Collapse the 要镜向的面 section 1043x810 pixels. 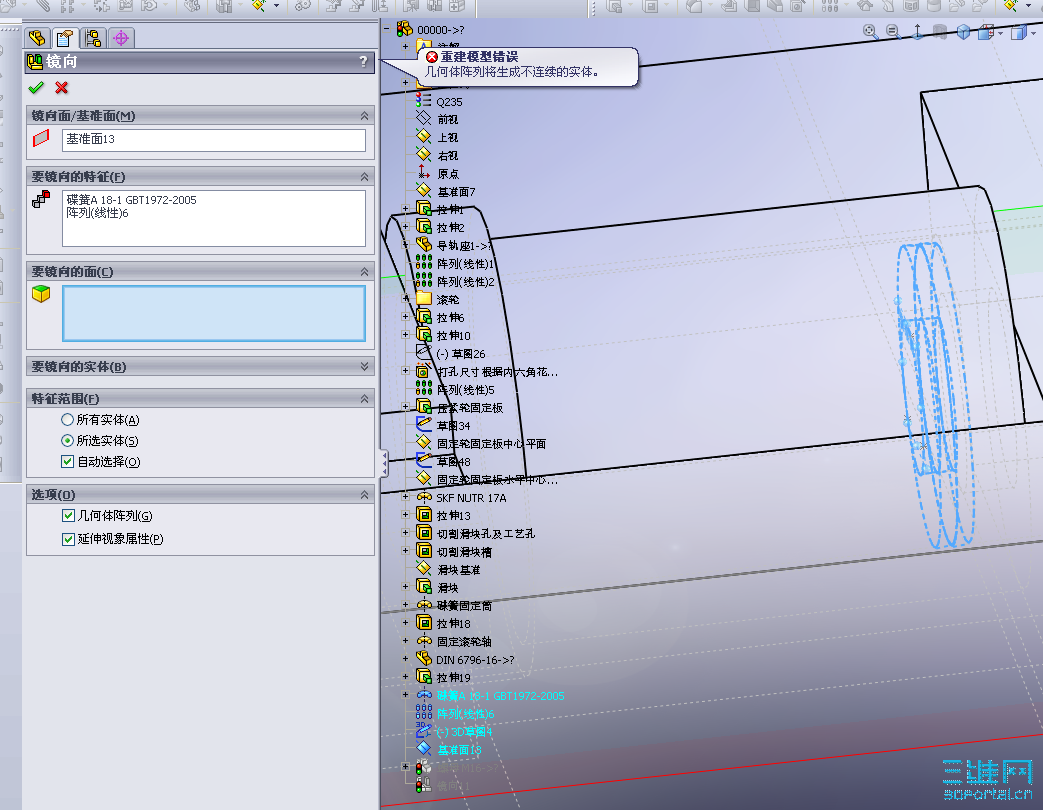(x=365, y=272)
